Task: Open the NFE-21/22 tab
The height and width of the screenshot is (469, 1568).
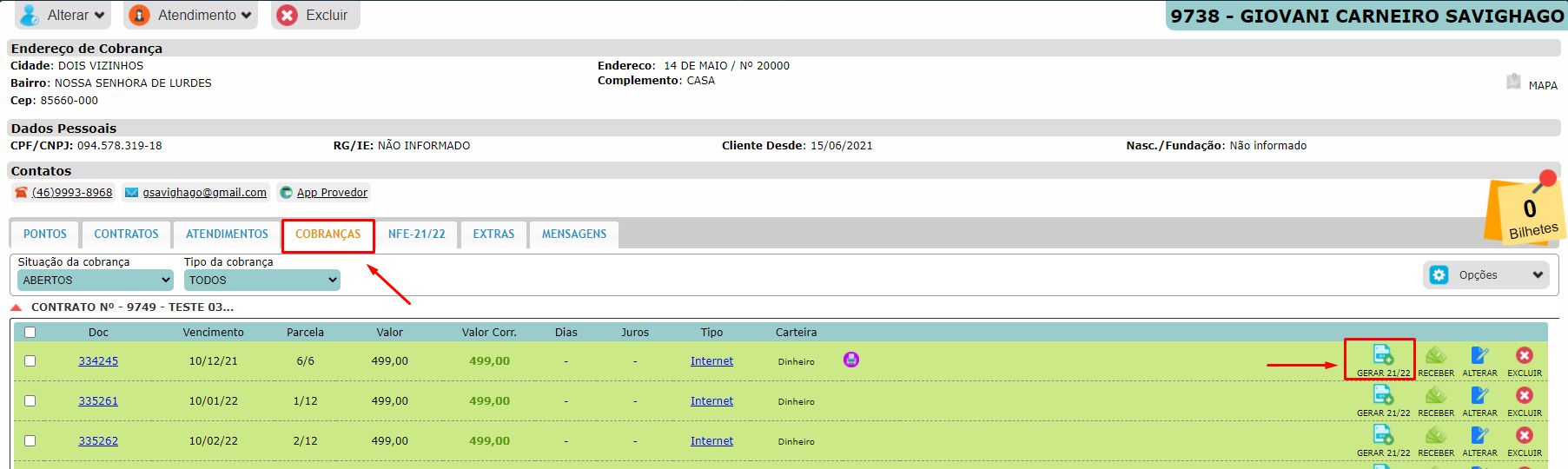Action: pyautogui.click(x=416, y=234)
